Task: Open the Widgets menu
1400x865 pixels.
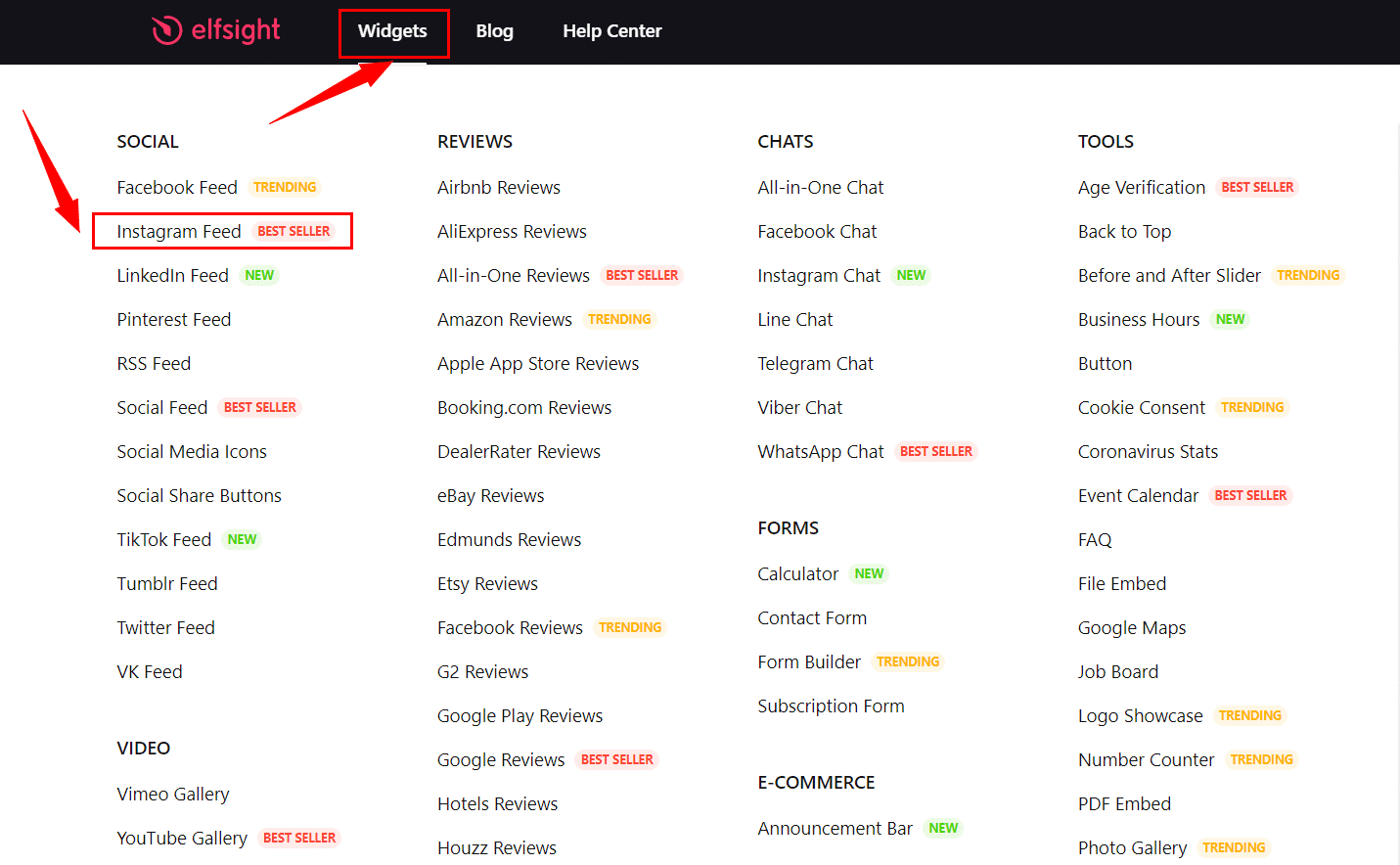Action: [392, 31]
